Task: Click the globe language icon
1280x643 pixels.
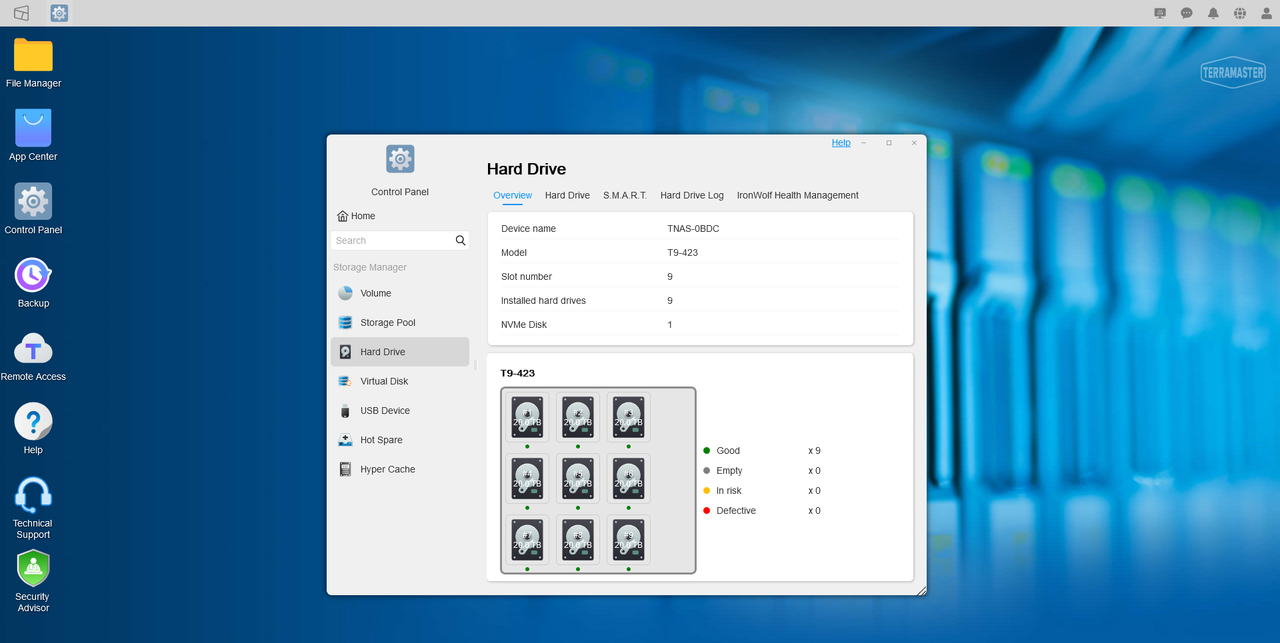Action: pyautogui.click(x=1240, y=13)
